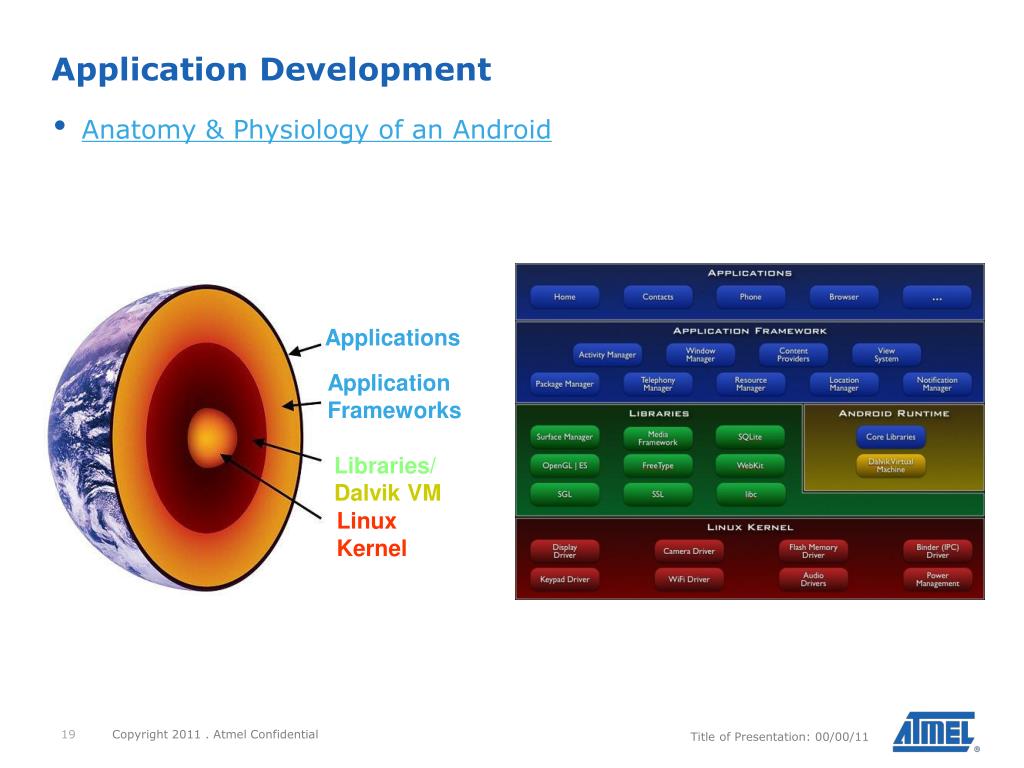Select the Power Management box

(937, 579)
